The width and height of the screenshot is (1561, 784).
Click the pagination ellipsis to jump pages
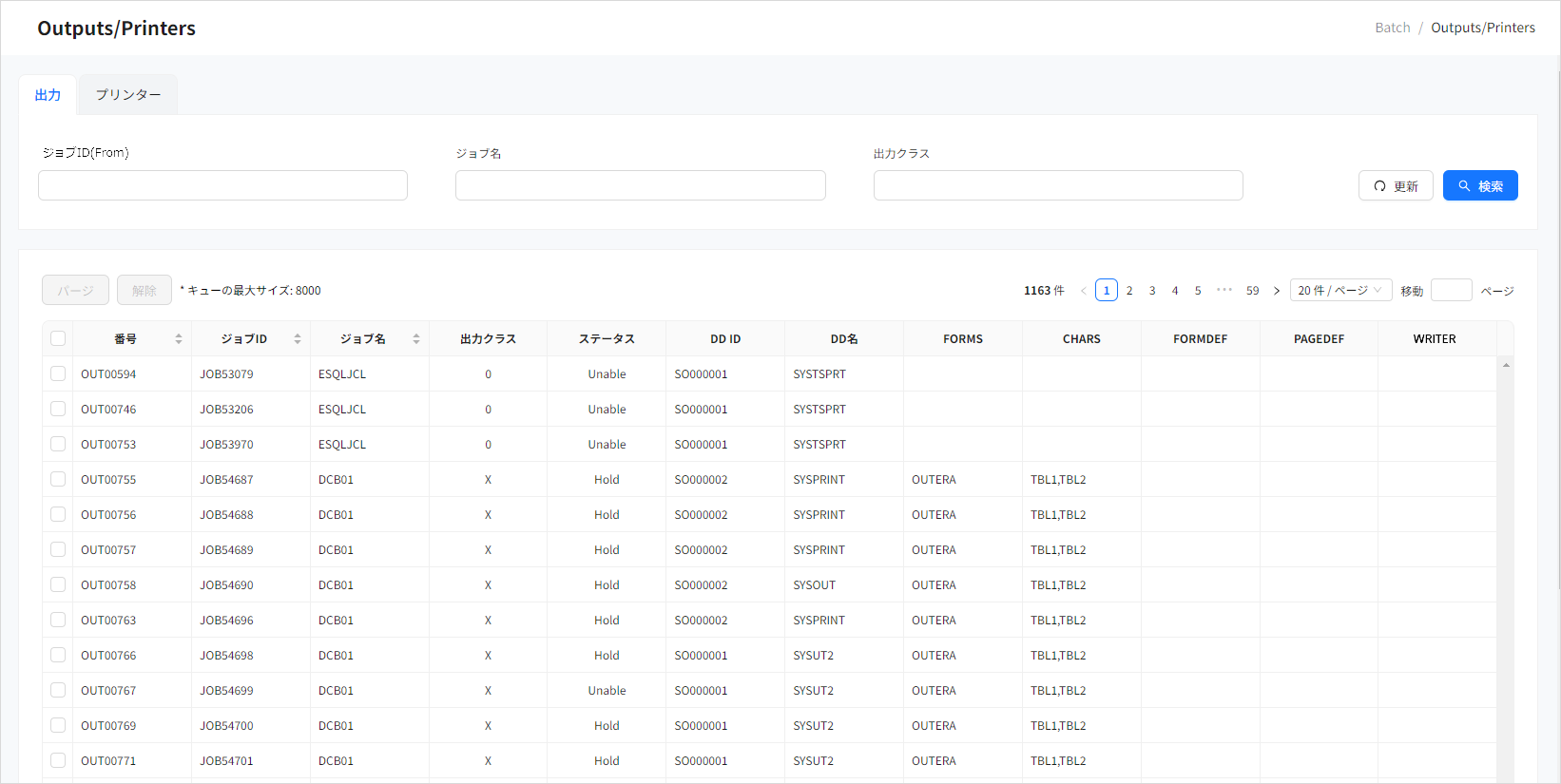click(x=1224, y=291)
